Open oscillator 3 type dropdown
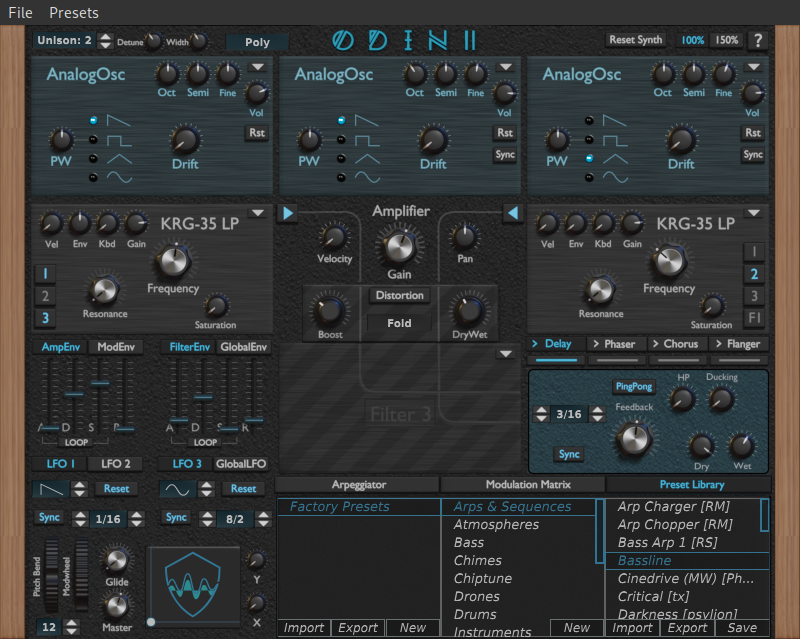800x639 pixels. click(x=754, y=67)
